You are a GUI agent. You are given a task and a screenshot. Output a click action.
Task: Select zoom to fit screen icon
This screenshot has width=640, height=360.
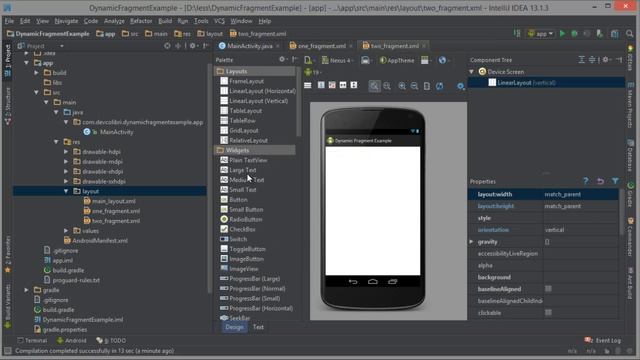(x=374, y=86)
